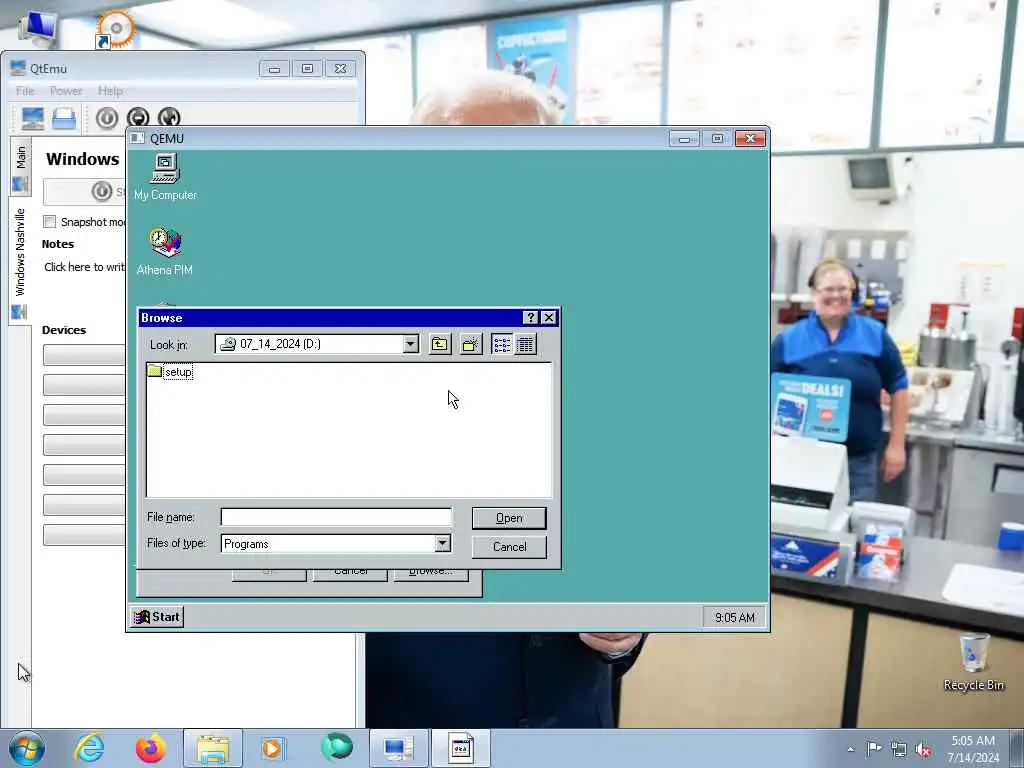The width and height of the screenshot is (1024, 768).
Task: Expand second device section under Devices
Action: click(x=84, y=385)
